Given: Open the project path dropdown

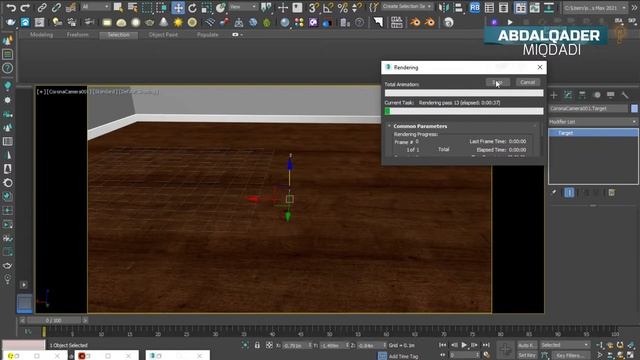Looking at the screenshot, I should [x=595, y=7].
